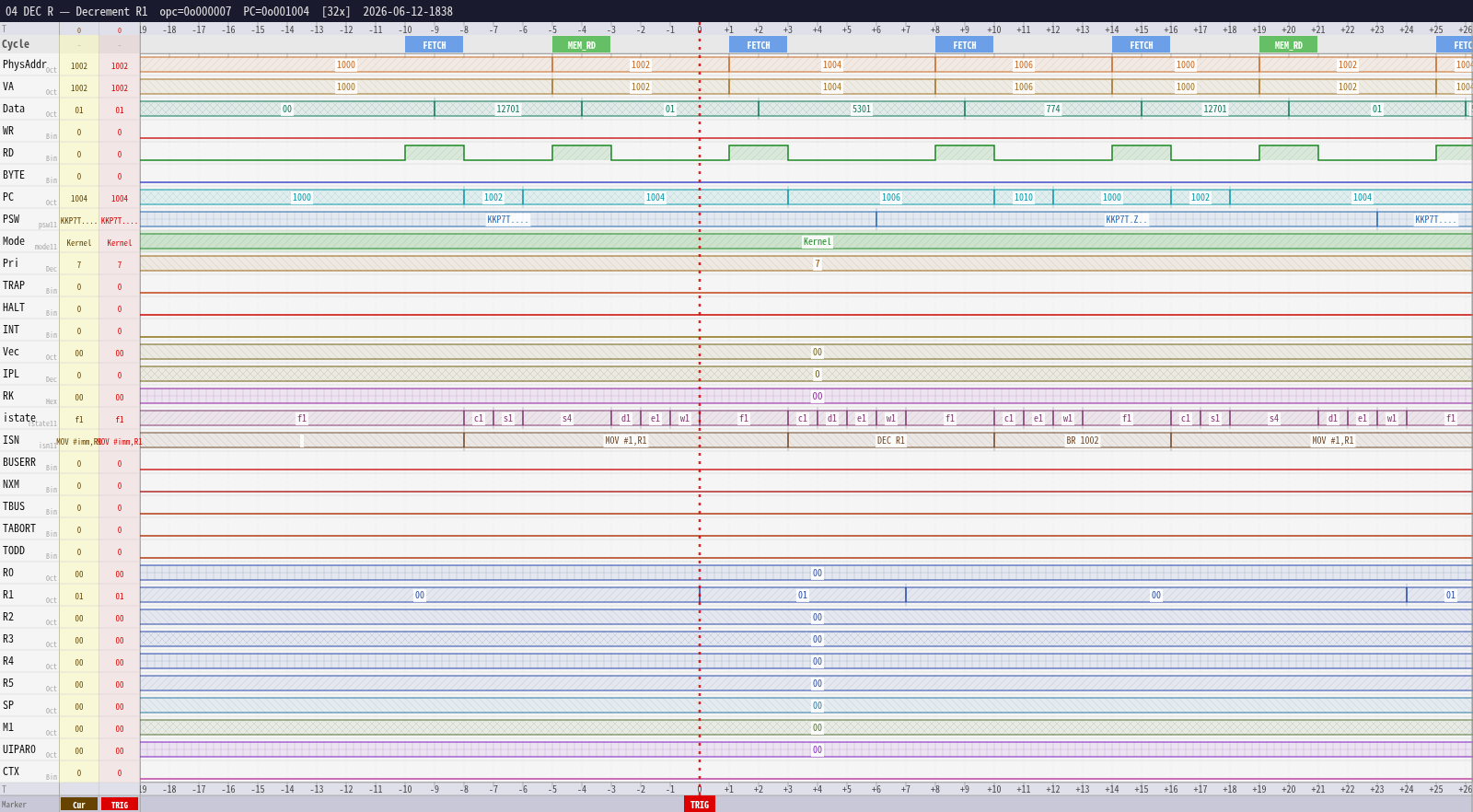1473x812 pixels.
Task: Click the DEC R1 instruction segment
Action: (890, 441)
